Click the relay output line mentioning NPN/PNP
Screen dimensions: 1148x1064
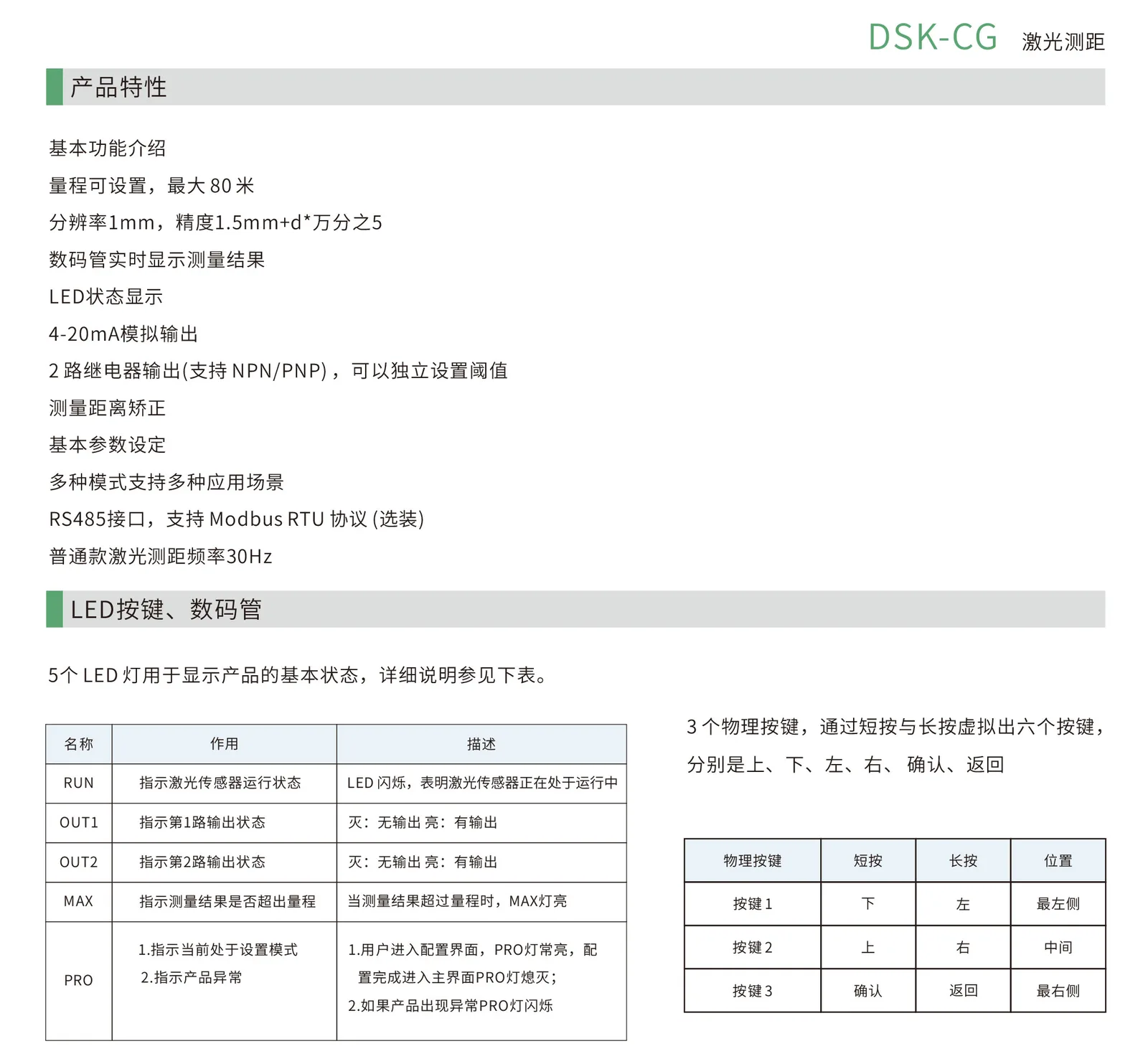[278, 371]
